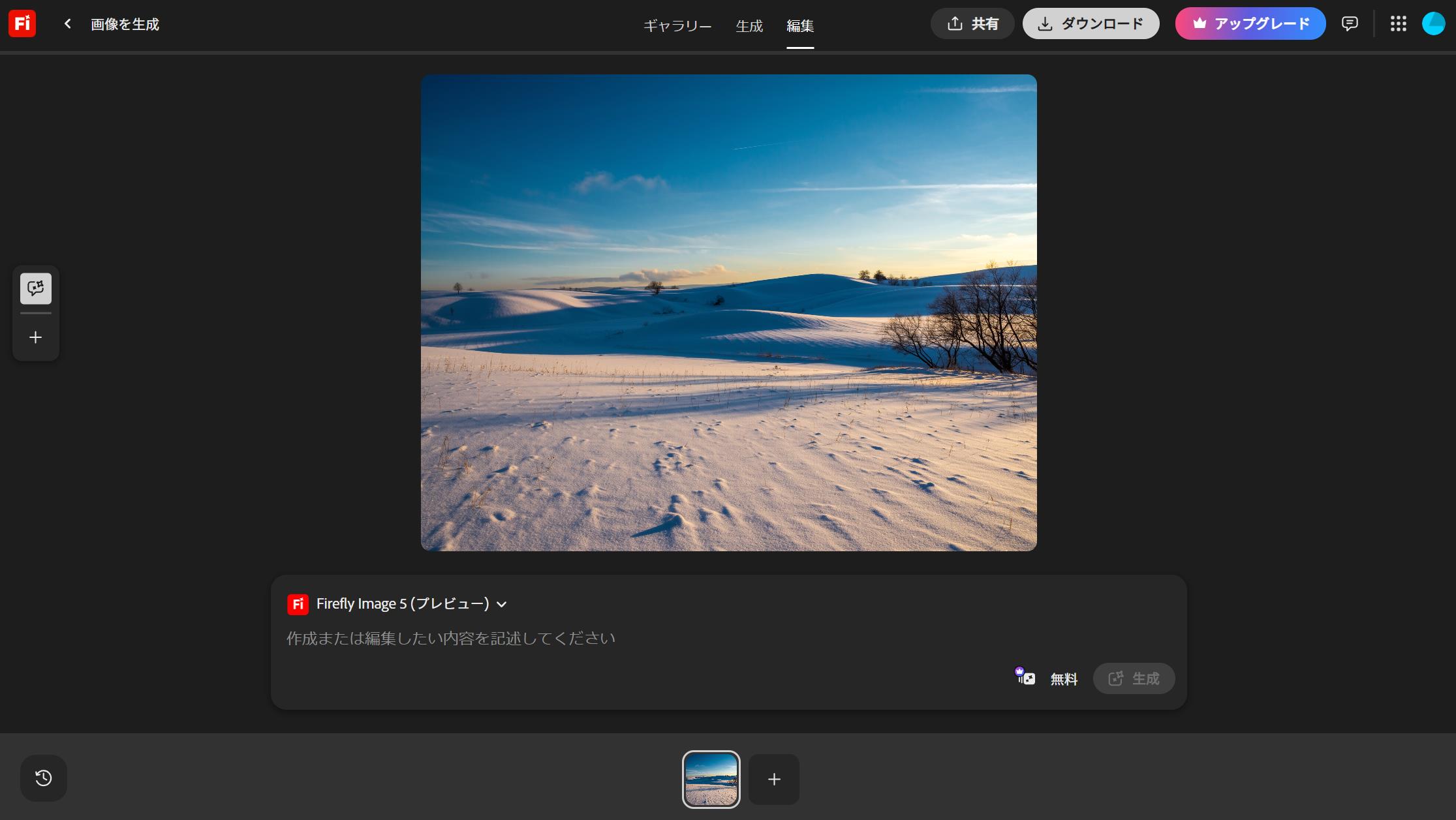Select the 編集 tab
1456x820 pixels.
pyautogui.click(x=799, y=25)
